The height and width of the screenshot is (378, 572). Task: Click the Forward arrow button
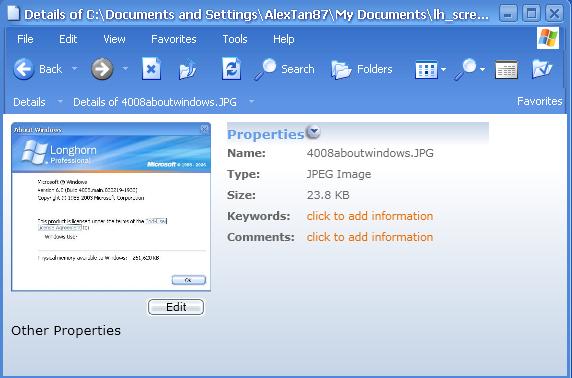tap(102, 69)
